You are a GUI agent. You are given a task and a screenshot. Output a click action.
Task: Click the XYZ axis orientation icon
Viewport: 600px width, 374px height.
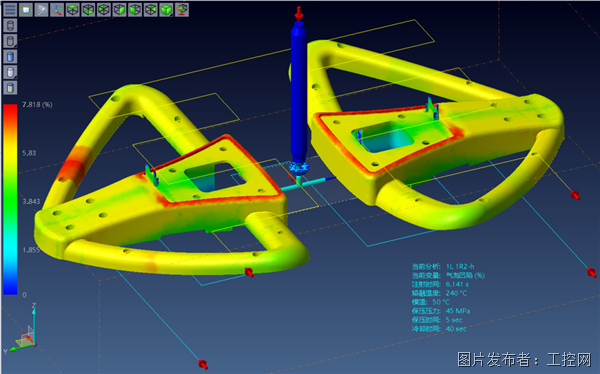[57, 10]
